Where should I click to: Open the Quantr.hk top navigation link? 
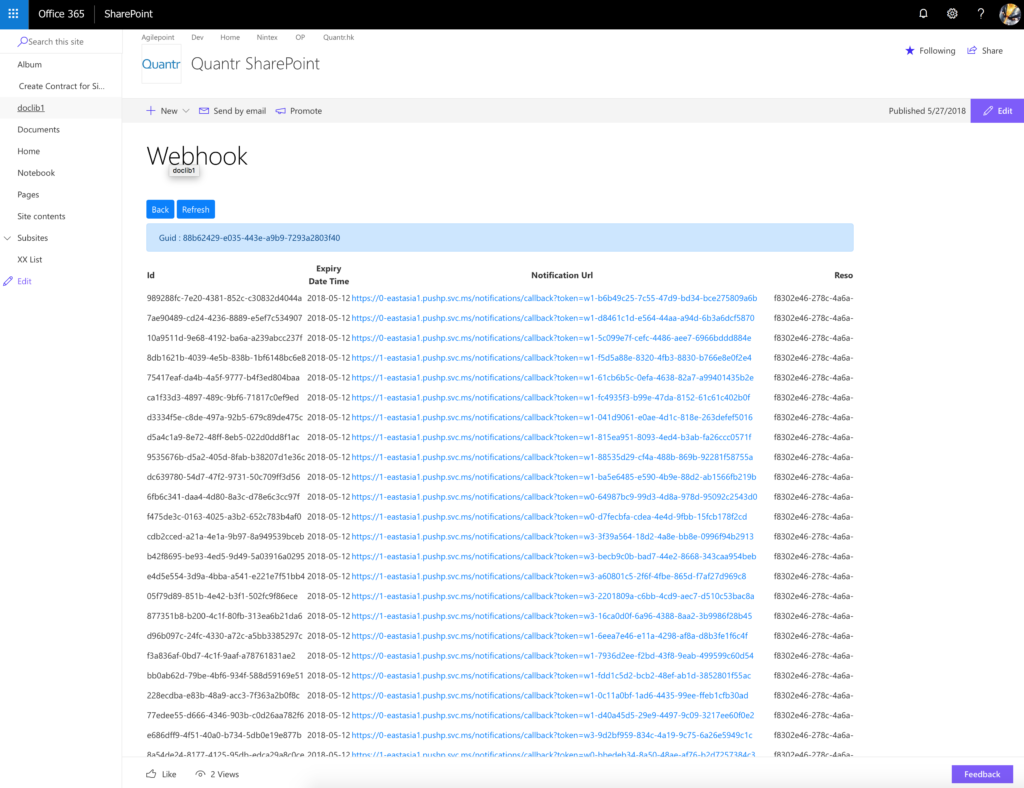[x=338, y=37]
